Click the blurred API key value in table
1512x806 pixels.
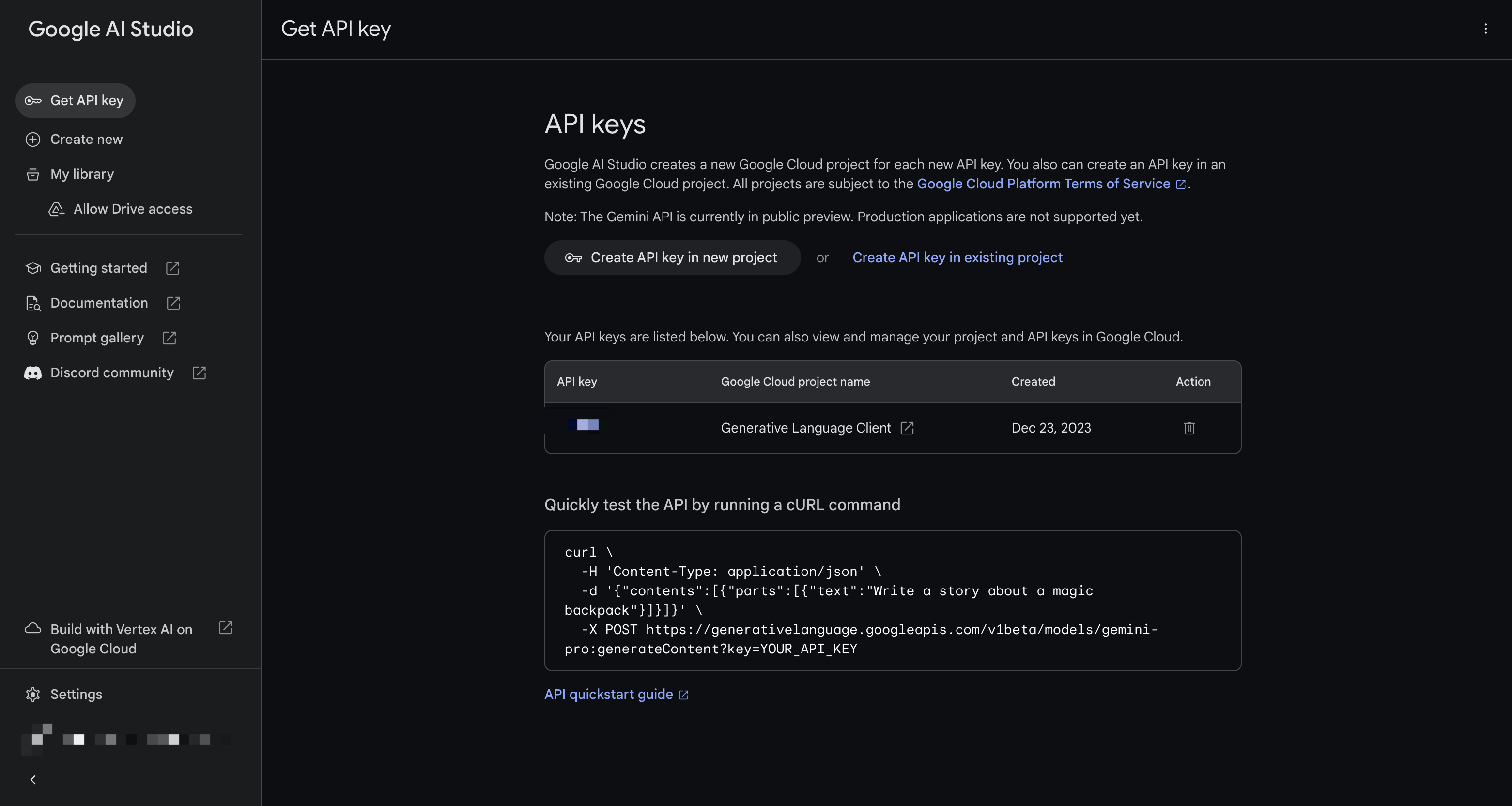587,425
